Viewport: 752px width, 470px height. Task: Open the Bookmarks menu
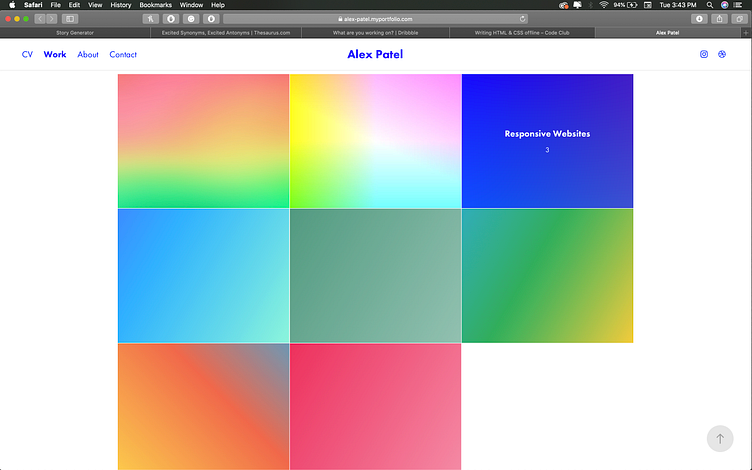(x=155, y=5)
